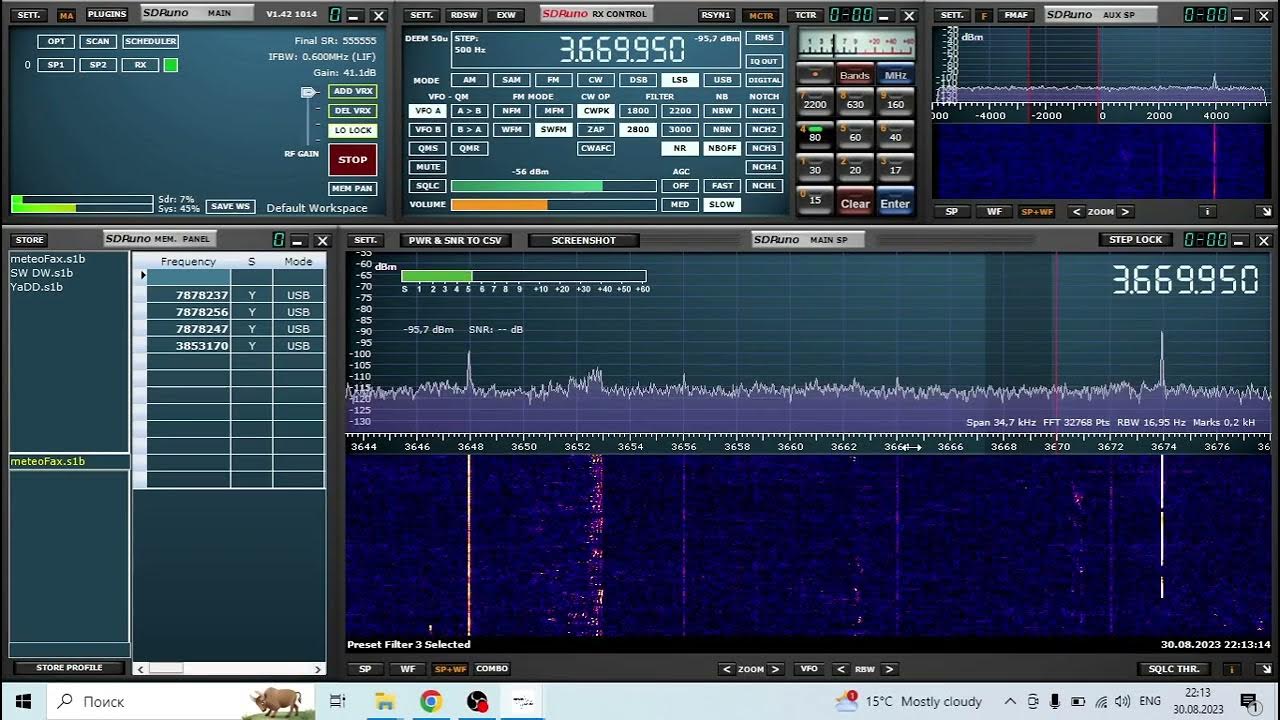Toggle LO LOCK in Main panel
The image size is (1280, 720).
coord(353,130)
